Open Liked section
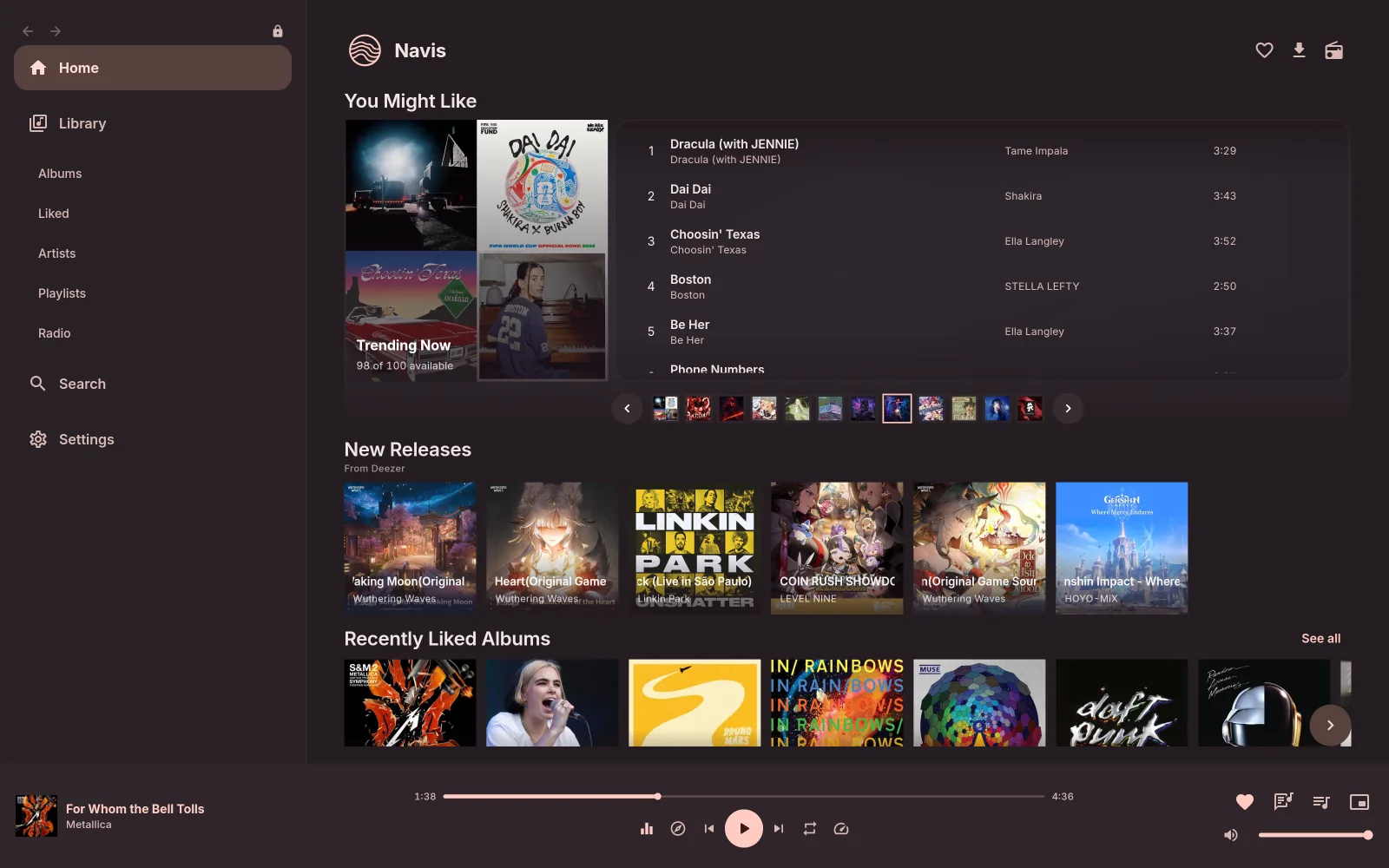 (54, 214)
